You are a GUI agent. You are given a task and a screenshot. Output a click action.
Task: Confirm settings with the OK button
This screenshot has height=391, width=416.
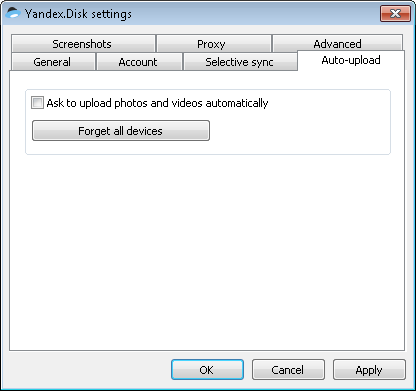pyautogui.click(x=207, y=370)
